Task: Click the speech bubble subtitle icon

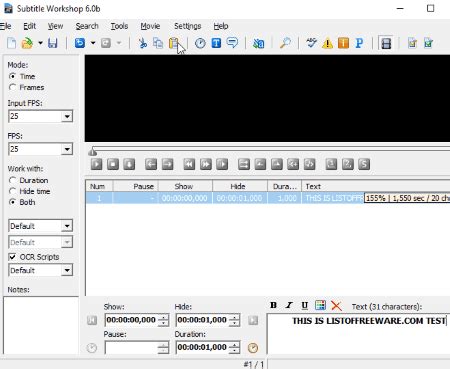Action: coord(232,43)
